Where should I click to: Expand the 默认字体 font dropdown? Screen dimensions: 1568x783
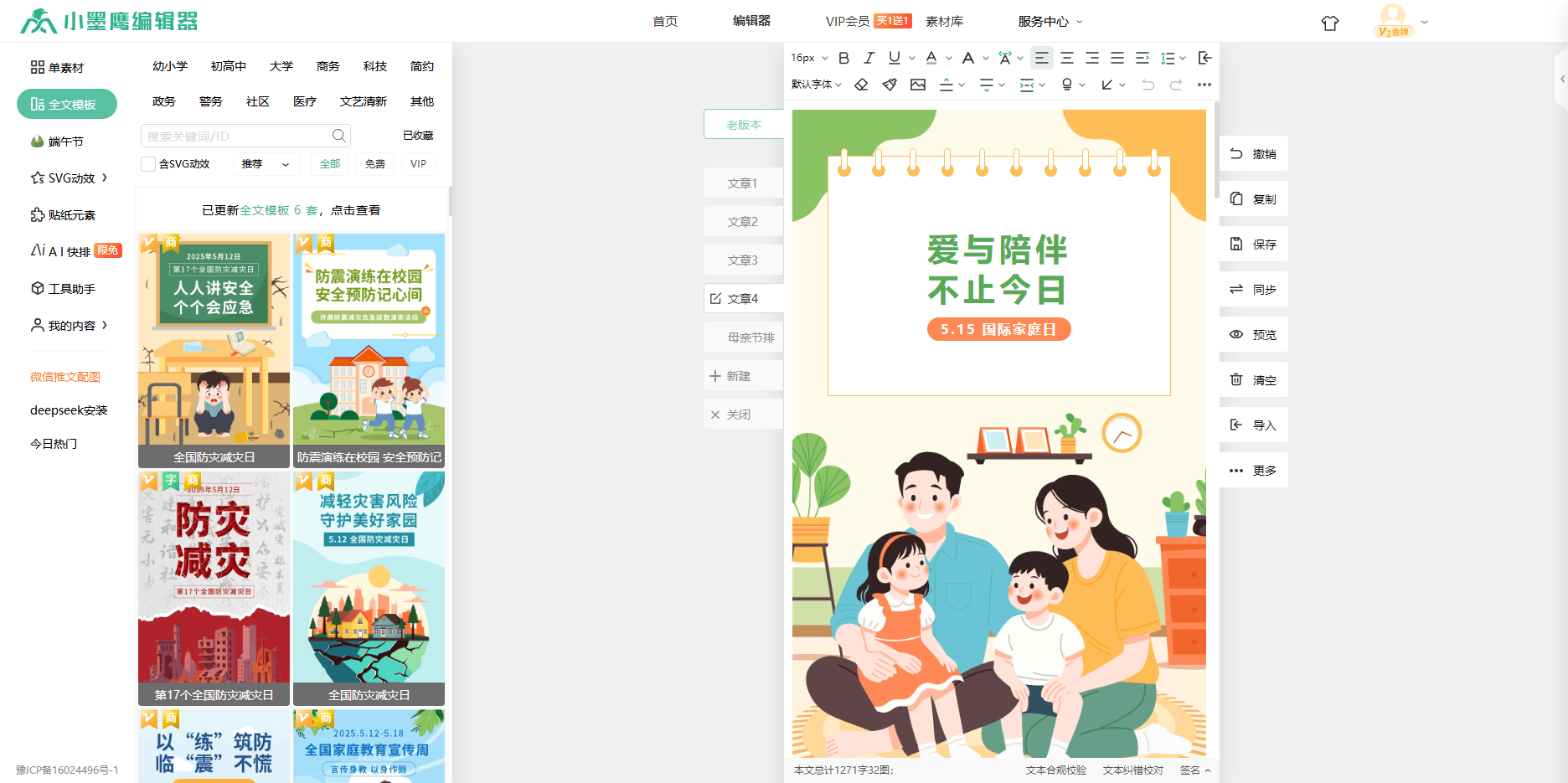pos(816,85)
